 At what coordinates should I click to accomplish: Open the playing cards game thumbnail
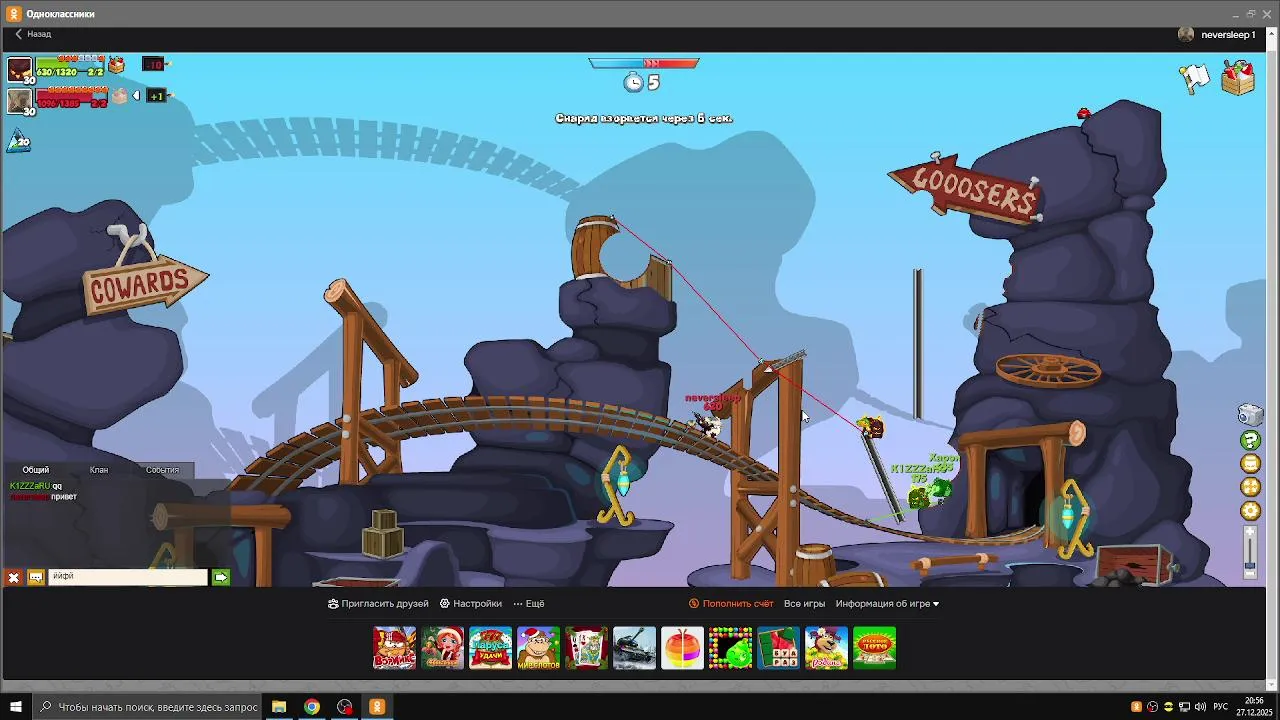click(x=586, y=648)
